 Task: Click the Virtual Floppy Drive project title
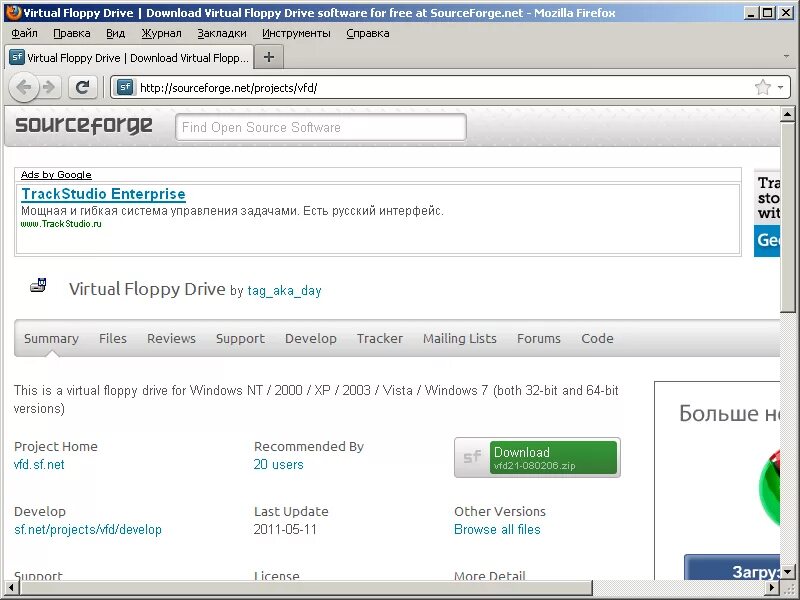(x=147, y=289)
